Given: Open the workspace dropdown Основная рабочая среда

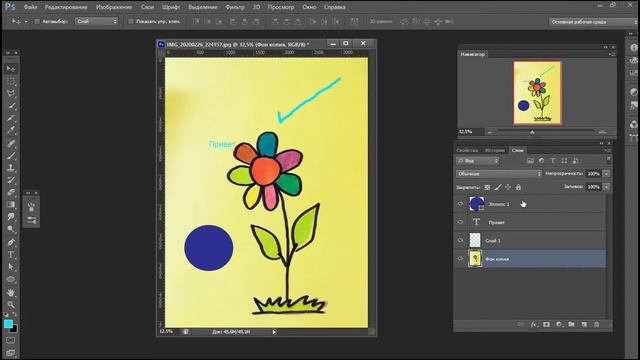Looking at the screenshot, I should click(x=594, y=22).
